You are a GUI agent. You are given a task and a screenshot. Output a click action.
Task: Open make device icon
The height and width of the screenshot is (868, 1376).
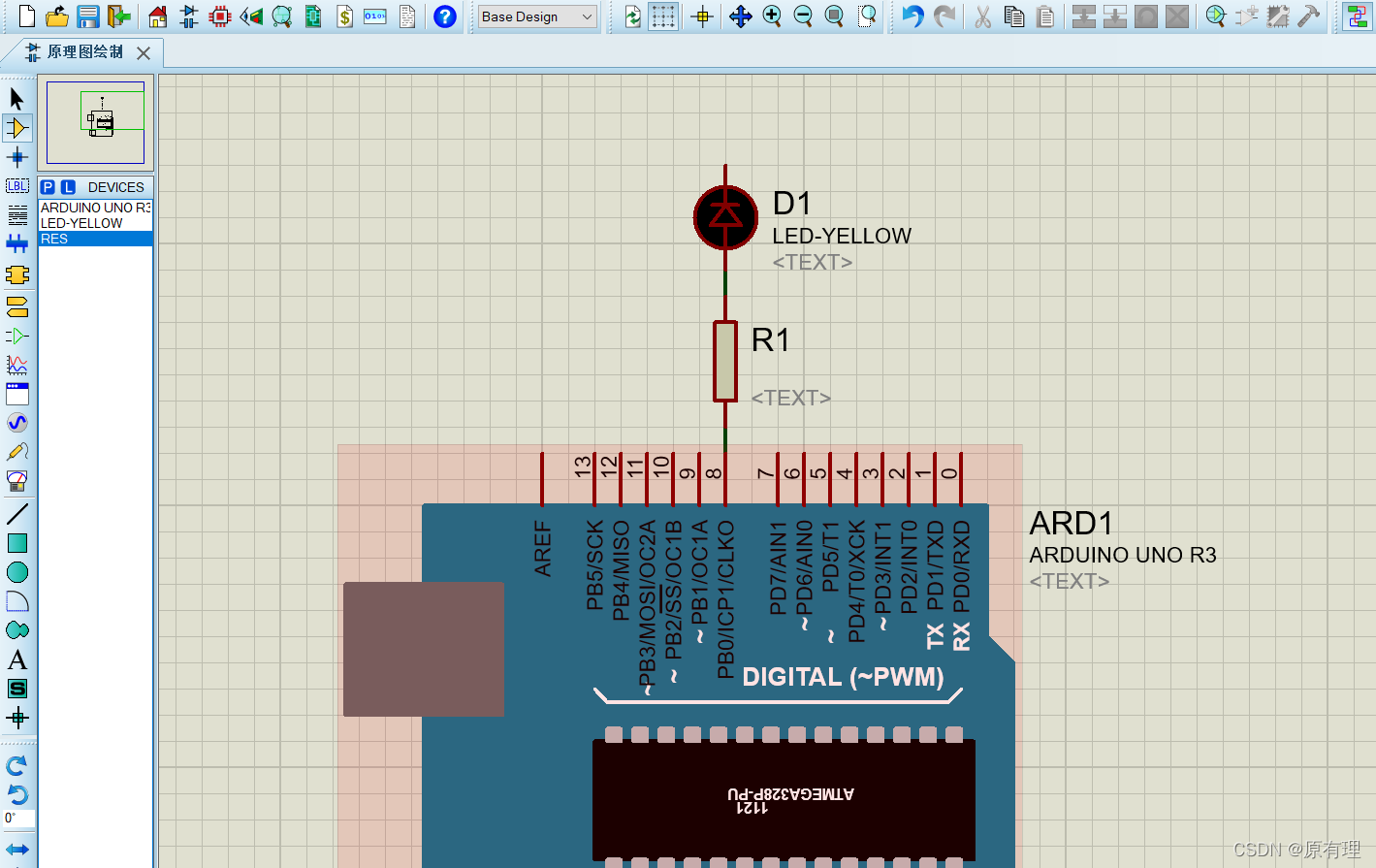click(1247, 16)
